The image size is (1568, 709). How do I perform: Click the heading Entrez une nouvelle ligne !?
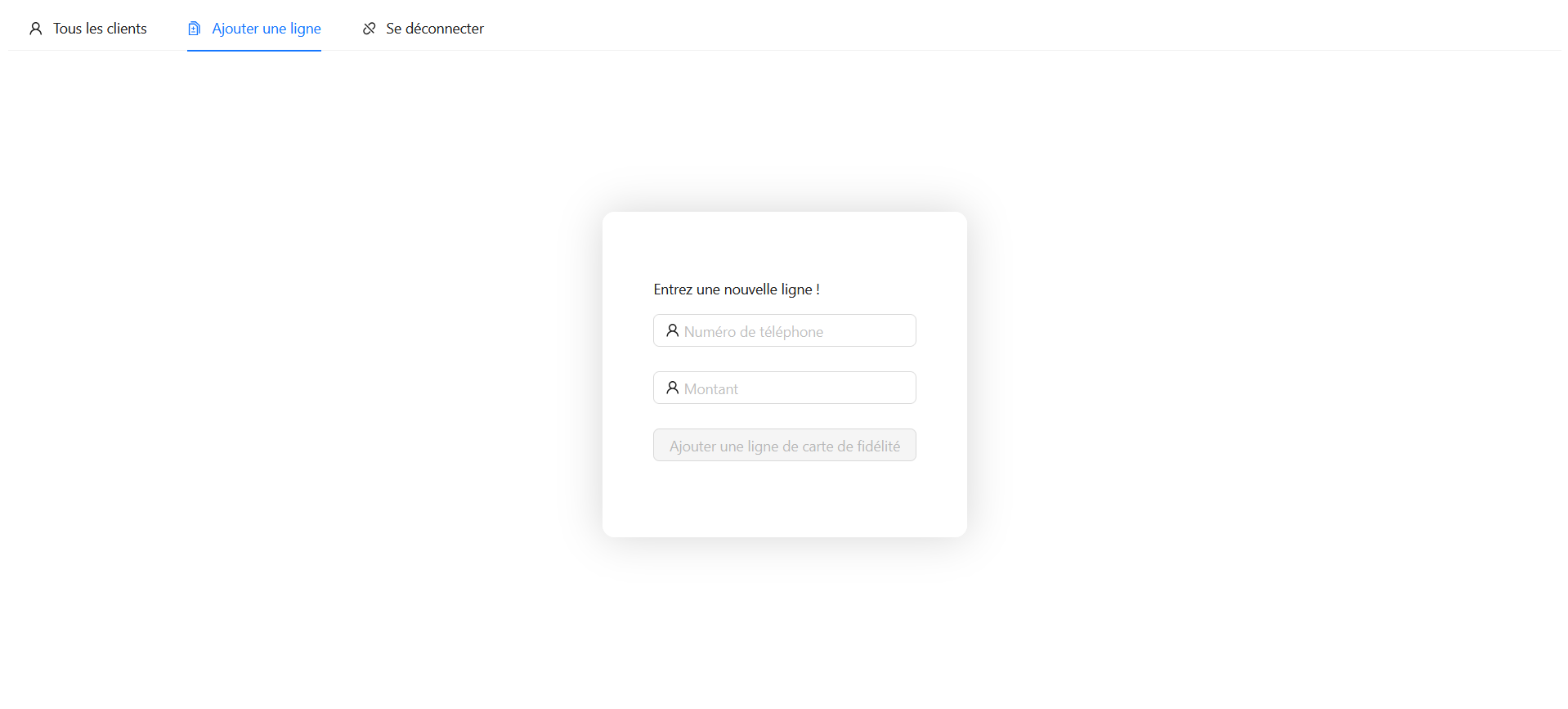(737, 289)
